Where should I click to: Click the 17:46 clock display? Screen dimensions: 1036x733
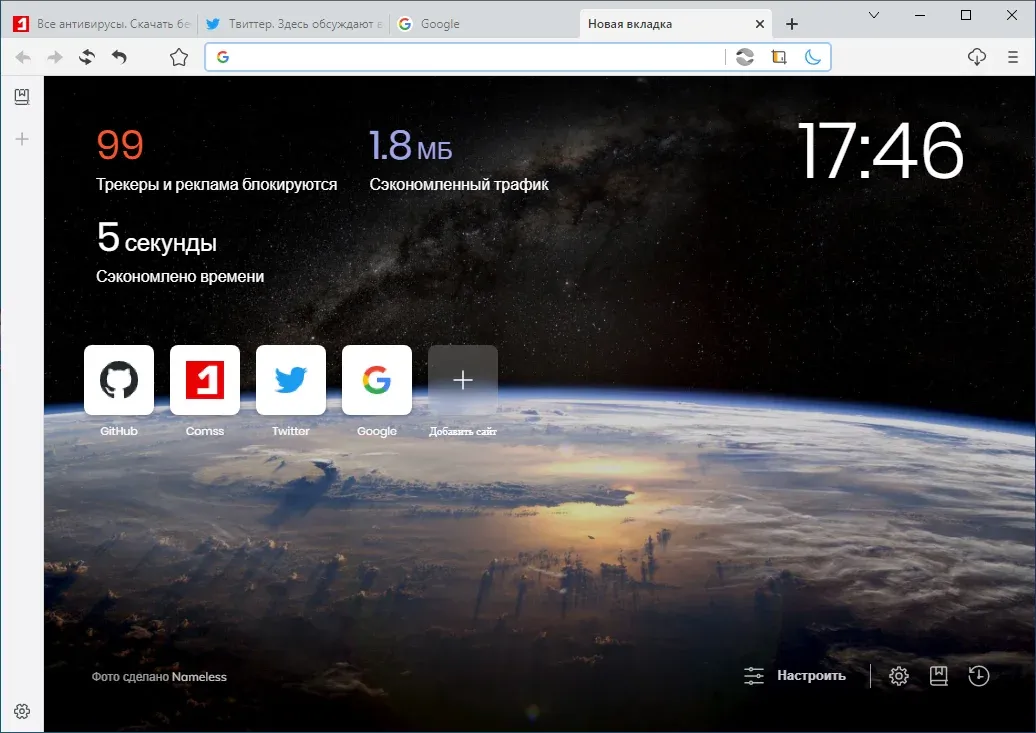[x=880, y=151]
